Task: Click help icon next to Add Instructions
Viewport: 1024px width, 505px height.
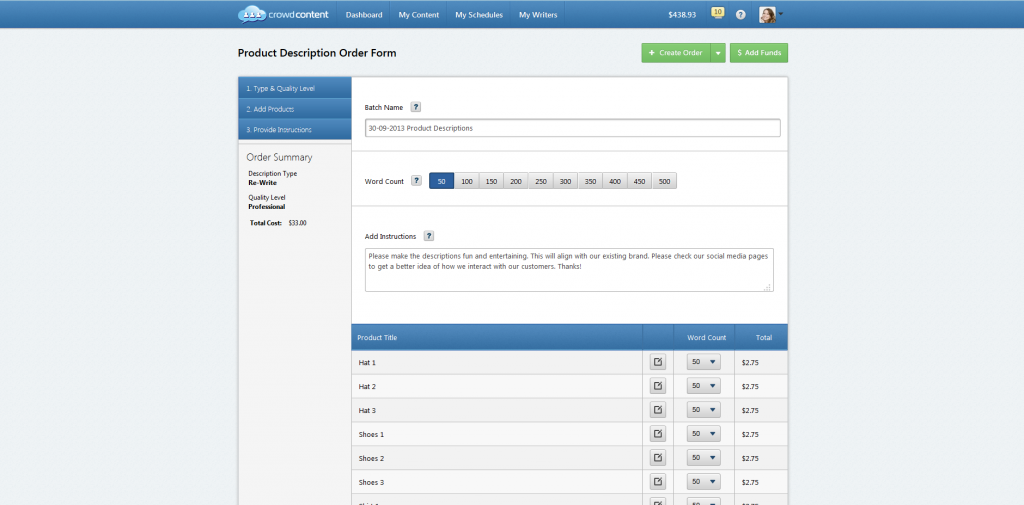Action: coord(429,236)
